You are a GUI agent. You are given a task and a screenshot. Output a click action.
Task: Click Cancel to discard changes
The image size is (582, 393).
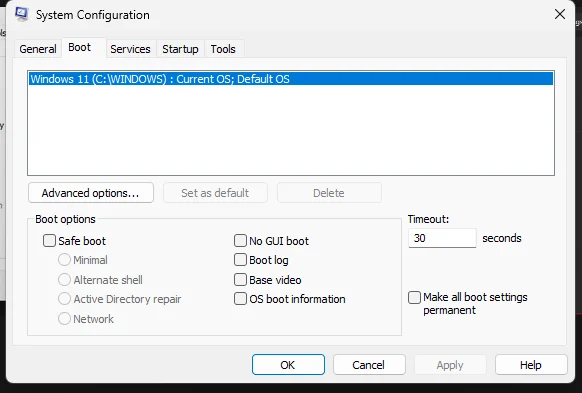tap(369, 365)
